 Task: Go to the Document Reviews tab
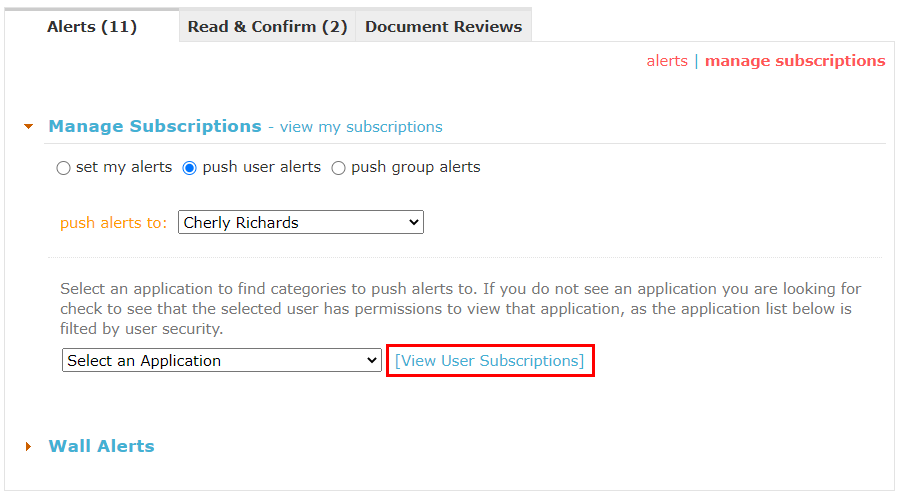pyautogui.click(x=444, y=26)
